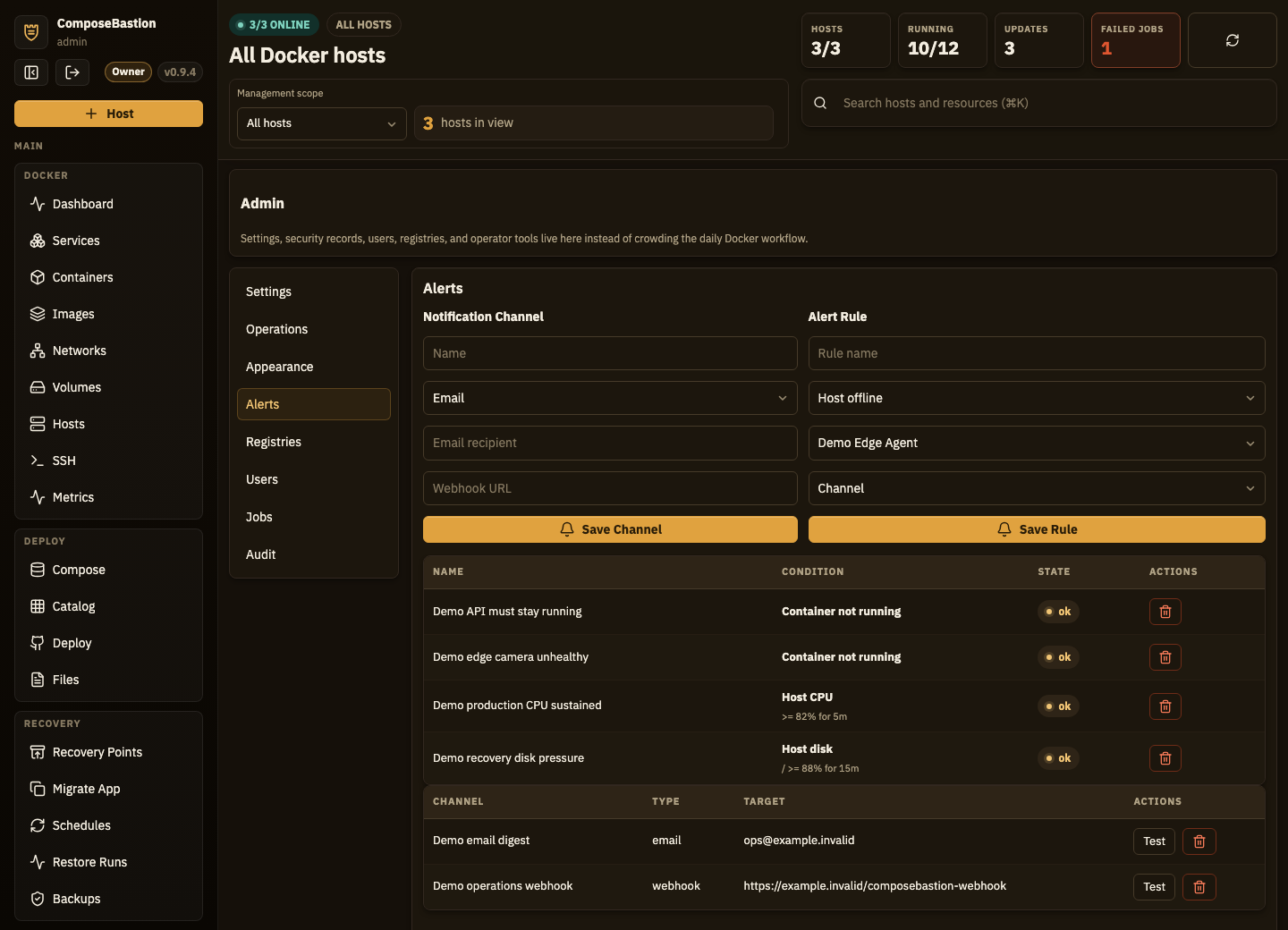Open the Jobs admin tab
1288x930 pixels.
(314, 517)
